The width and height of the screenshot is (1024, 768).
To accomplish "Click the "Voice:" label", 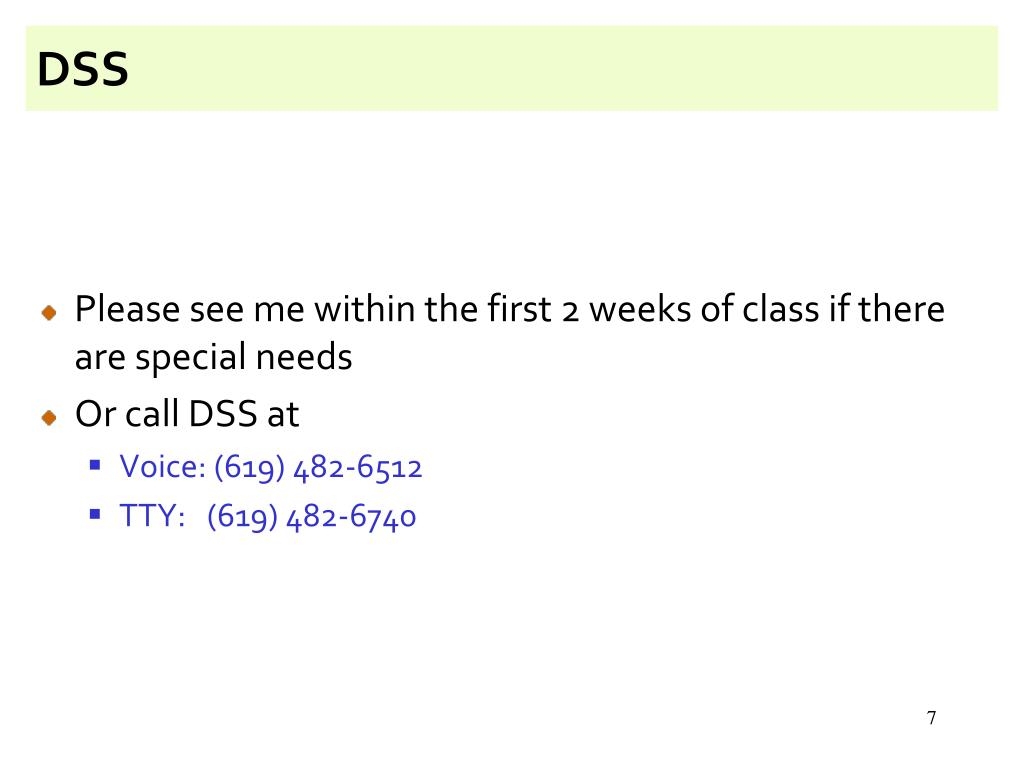I will click(163, 467).
